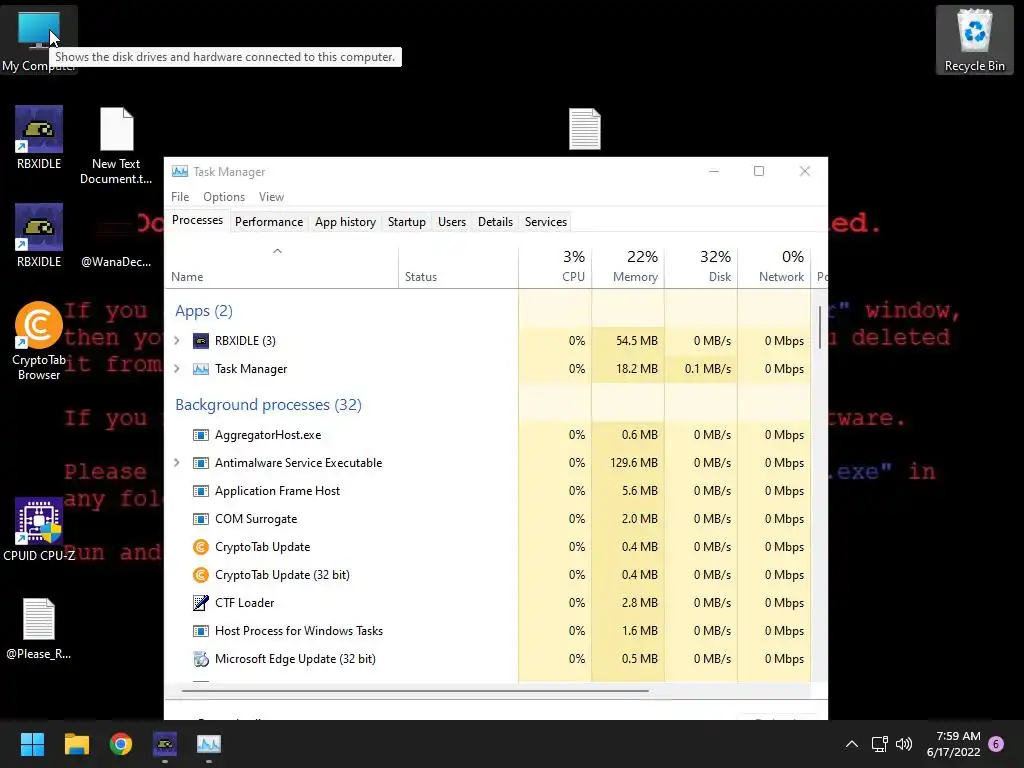The height and width of the screenshot is (768, 1024).
Task: Launch Google Chrome from the taskbar
Action: pos(121,744)
